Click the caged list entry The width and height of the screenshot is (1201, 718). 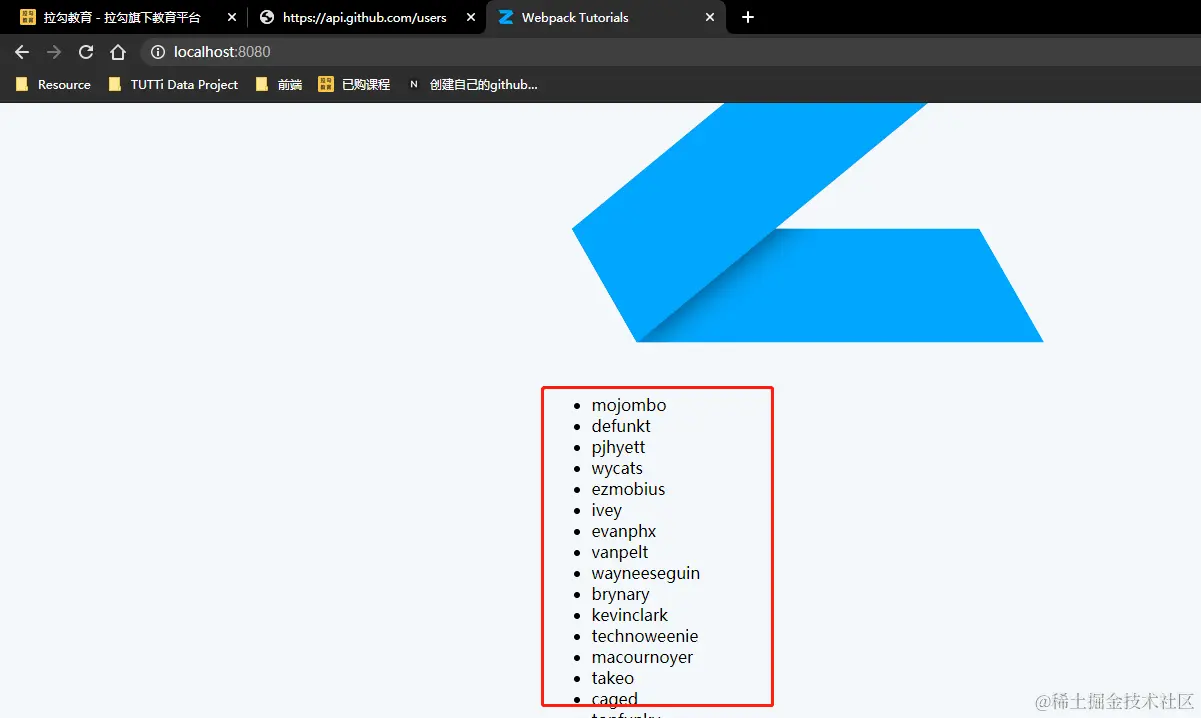click(614, 699)
